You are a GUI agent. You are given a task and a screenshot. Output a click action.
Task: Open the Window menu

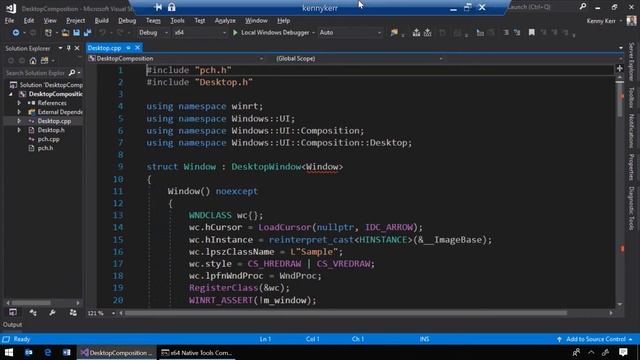256,20
